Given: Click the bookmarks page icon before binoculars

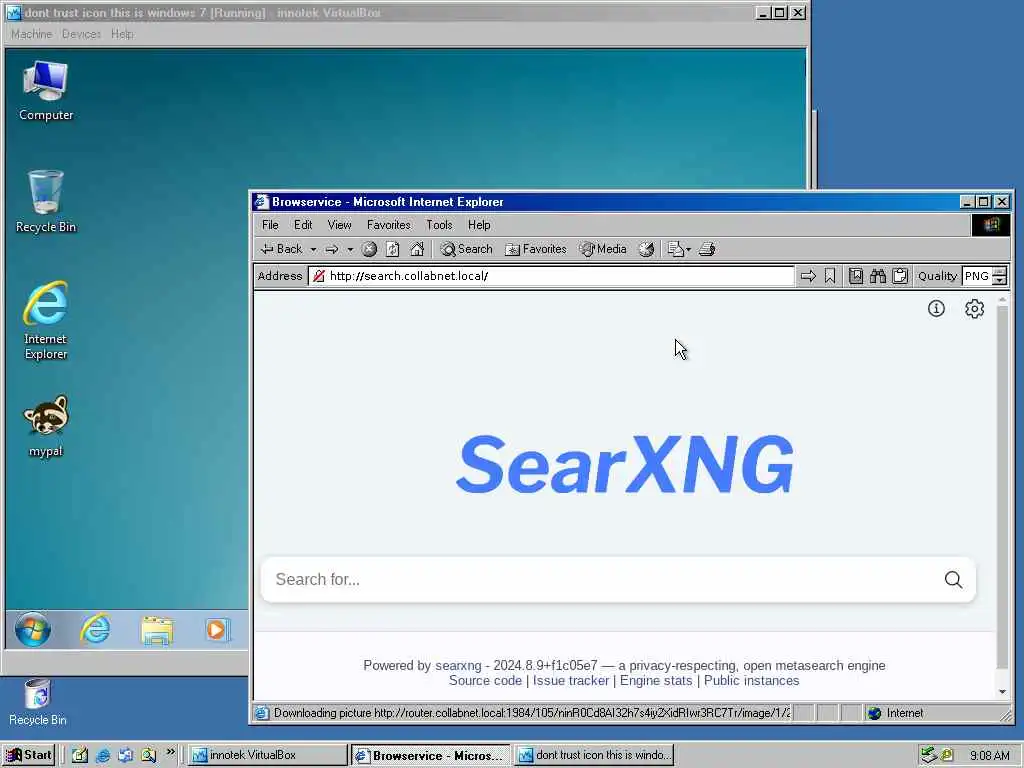Looking at the screenshot, I should point(856,276).
